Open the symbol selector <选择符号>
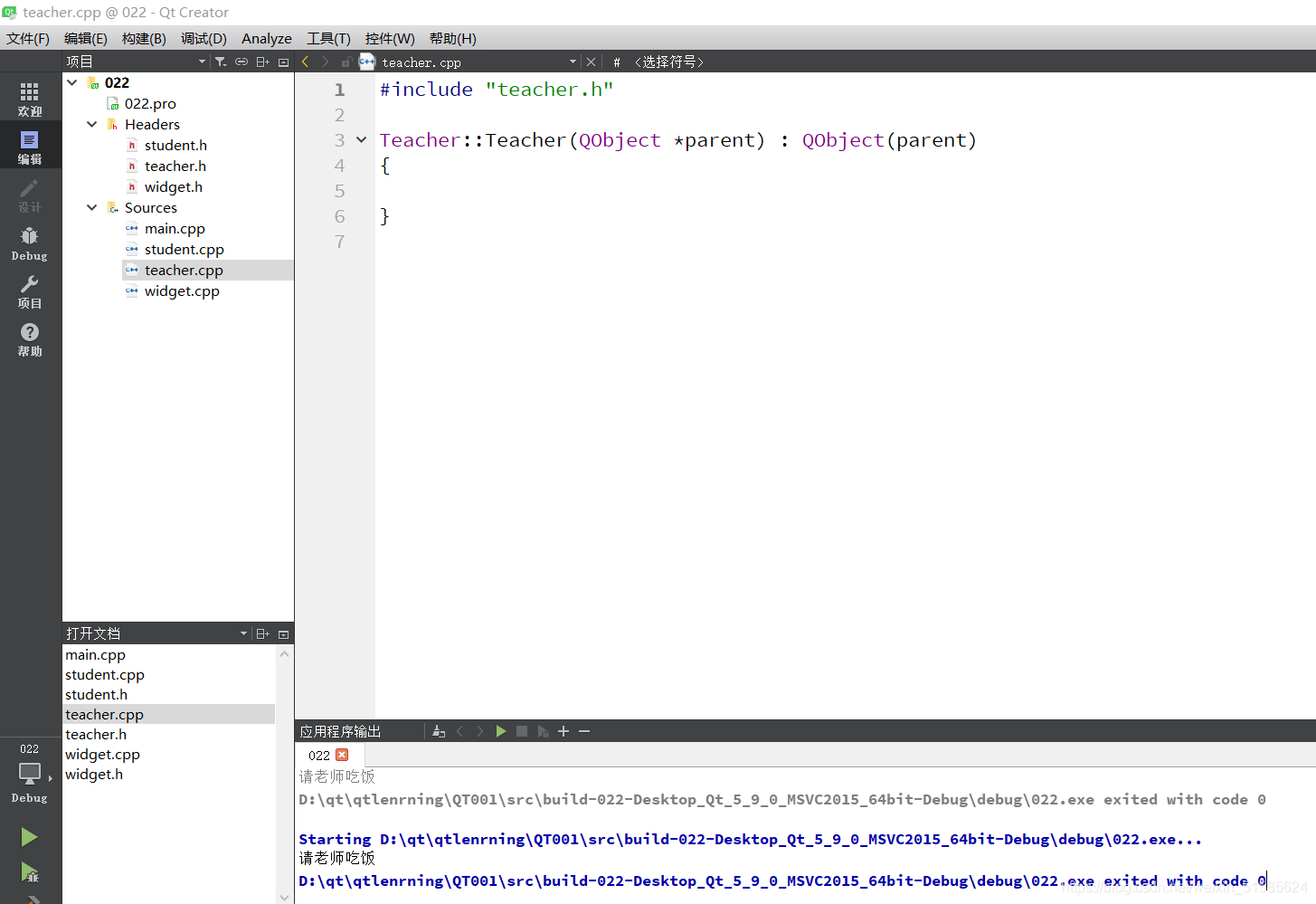 tap(670, 62)
